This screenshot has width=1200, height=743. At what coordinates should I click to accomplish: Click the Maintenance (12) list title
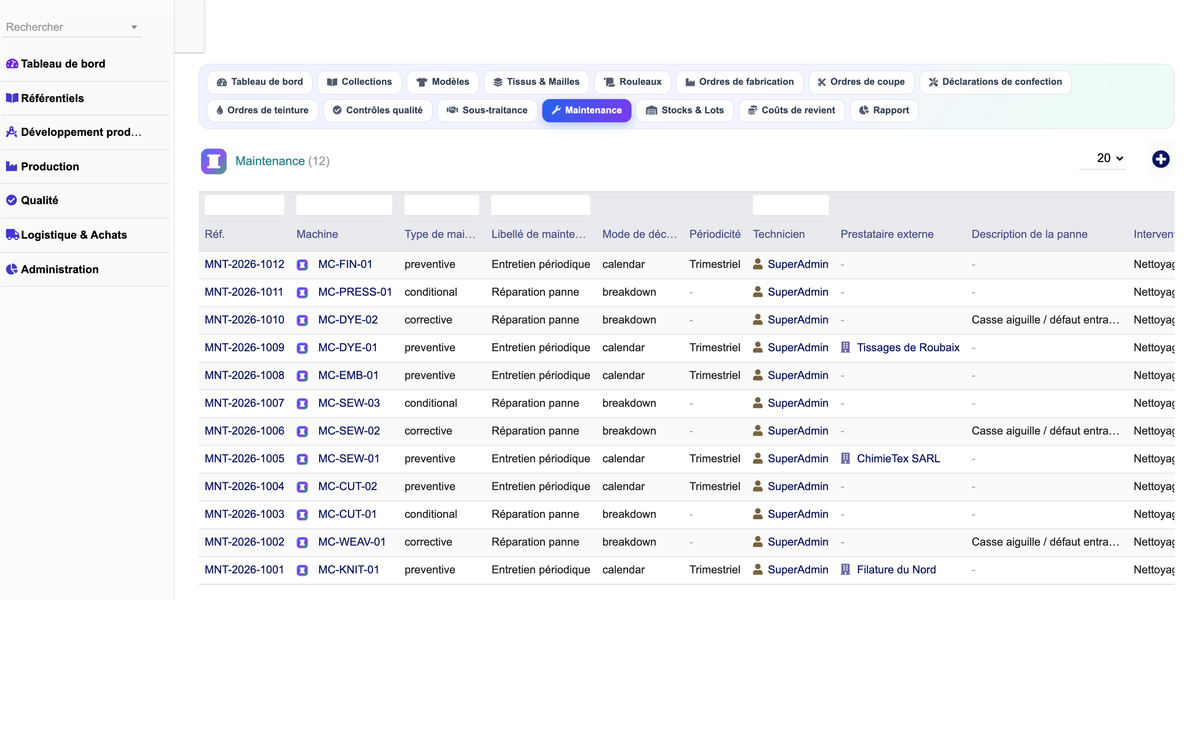coord(282,161)
